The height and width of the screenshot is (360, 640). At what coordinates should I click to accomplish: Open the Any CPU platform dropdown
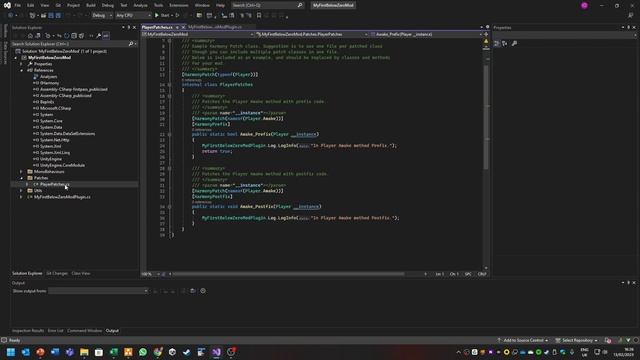pos(133,16)
